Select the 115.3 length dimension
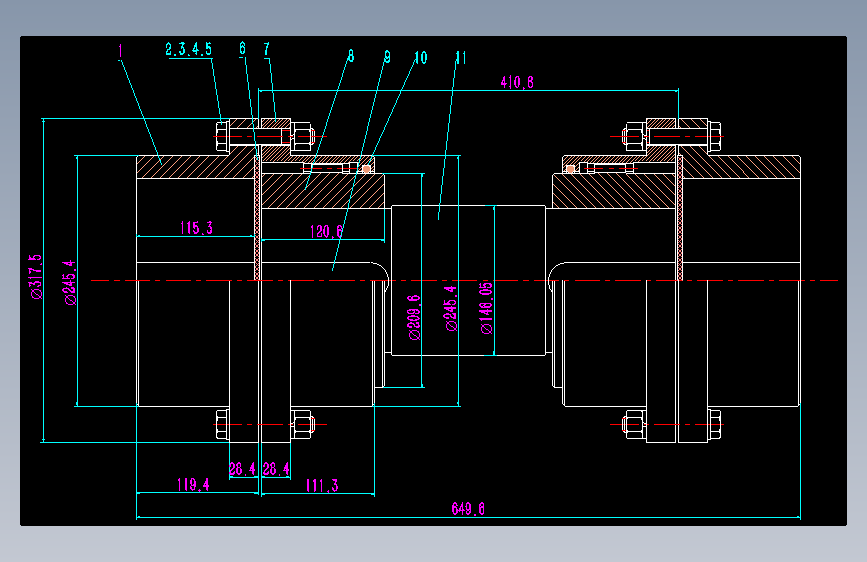 196,228
